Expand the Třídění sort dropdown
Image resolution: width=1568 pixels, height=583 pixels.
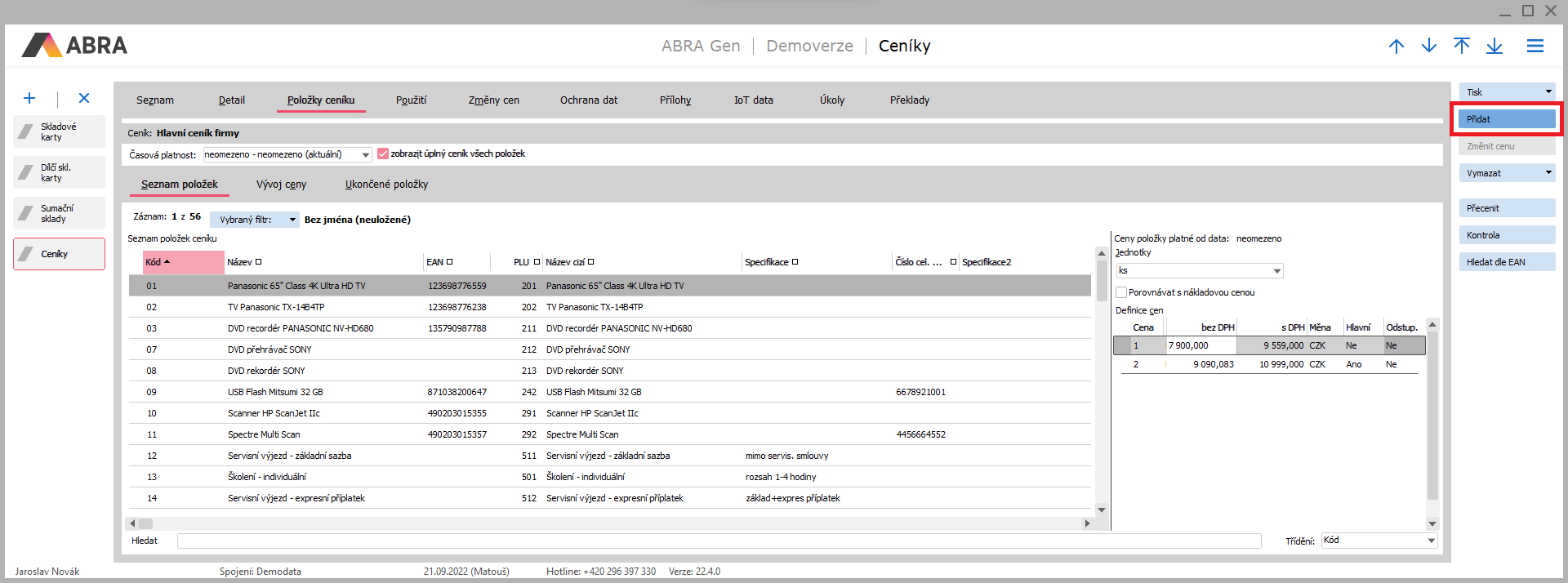(x=1431, y=541)
